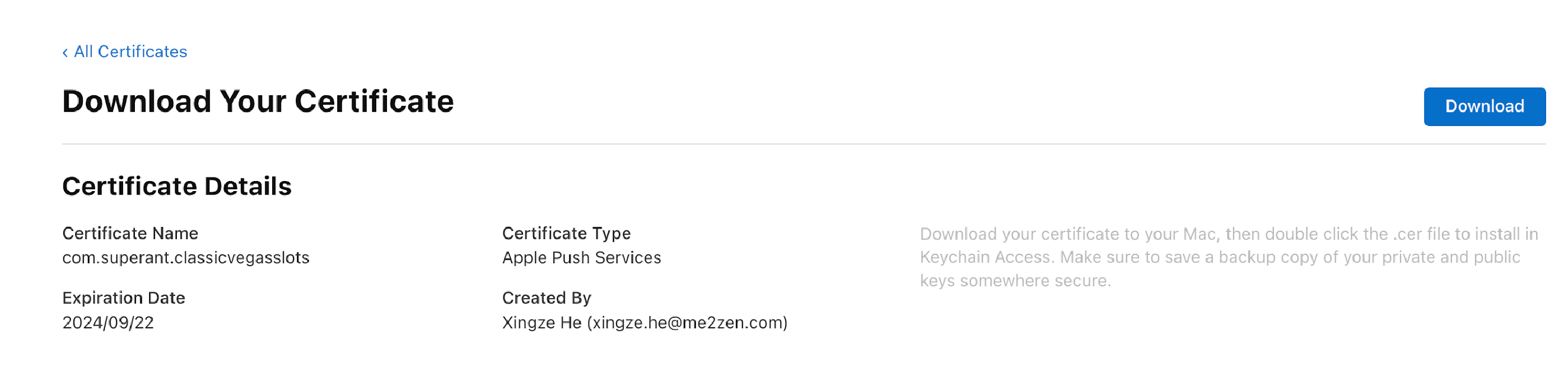Click the Download Your Certificate heading
This screenshot has height=381, width=1568.
(x=257, y=102)
